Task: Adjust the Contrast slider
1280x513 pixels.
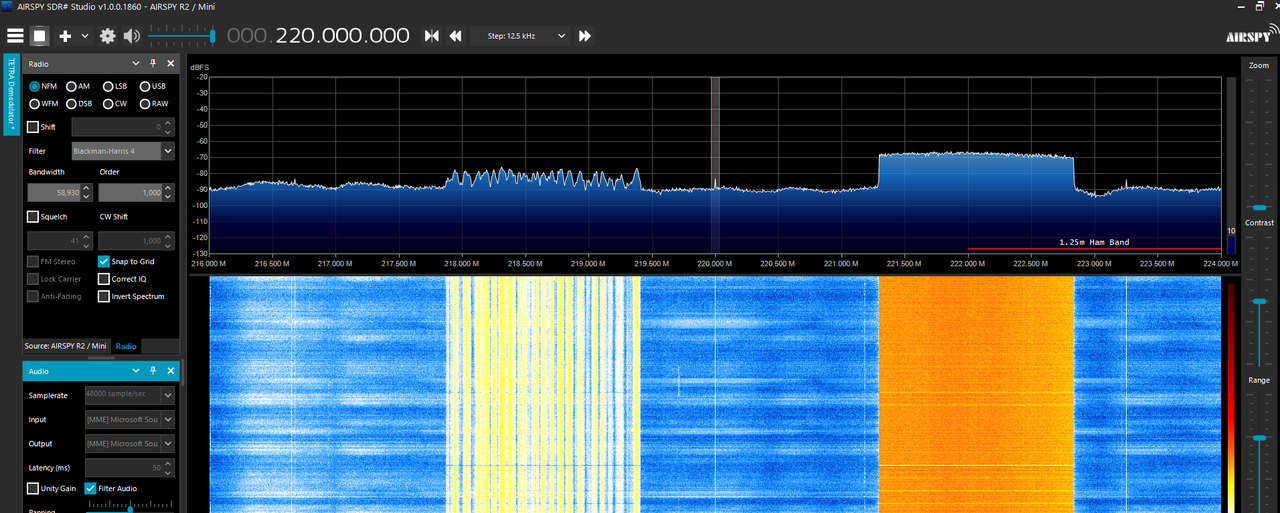Action: [x=1258, y=300]
